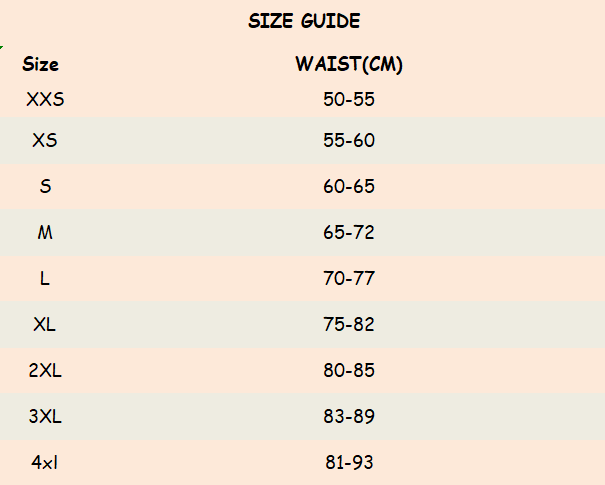Screen dimensions: 605x485
Task: Select the XL size cell
Action: (x=45, y=324)
